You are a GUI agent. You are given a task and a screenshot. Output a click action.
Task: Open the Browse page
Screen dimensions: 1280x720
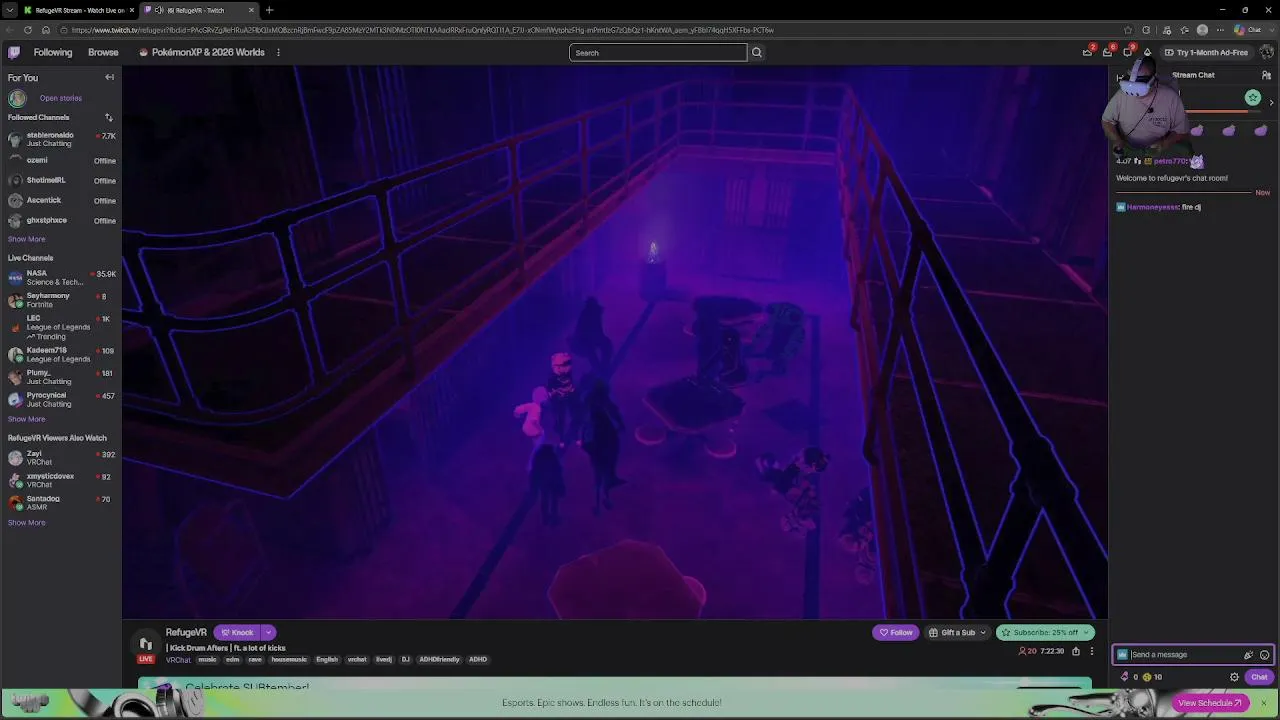(x=103, y=52)
